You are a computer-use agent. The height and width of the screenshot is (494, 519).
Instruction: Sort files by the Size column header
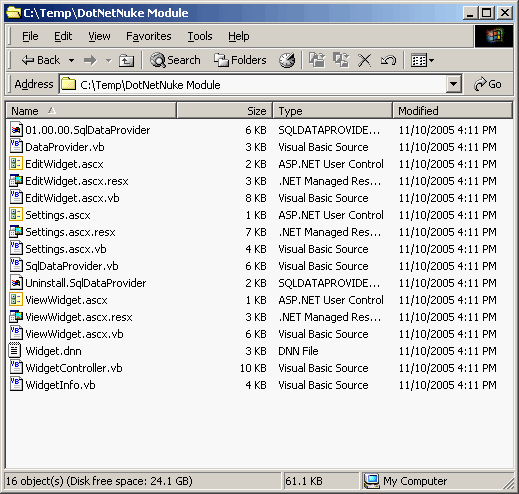point(225,111)
